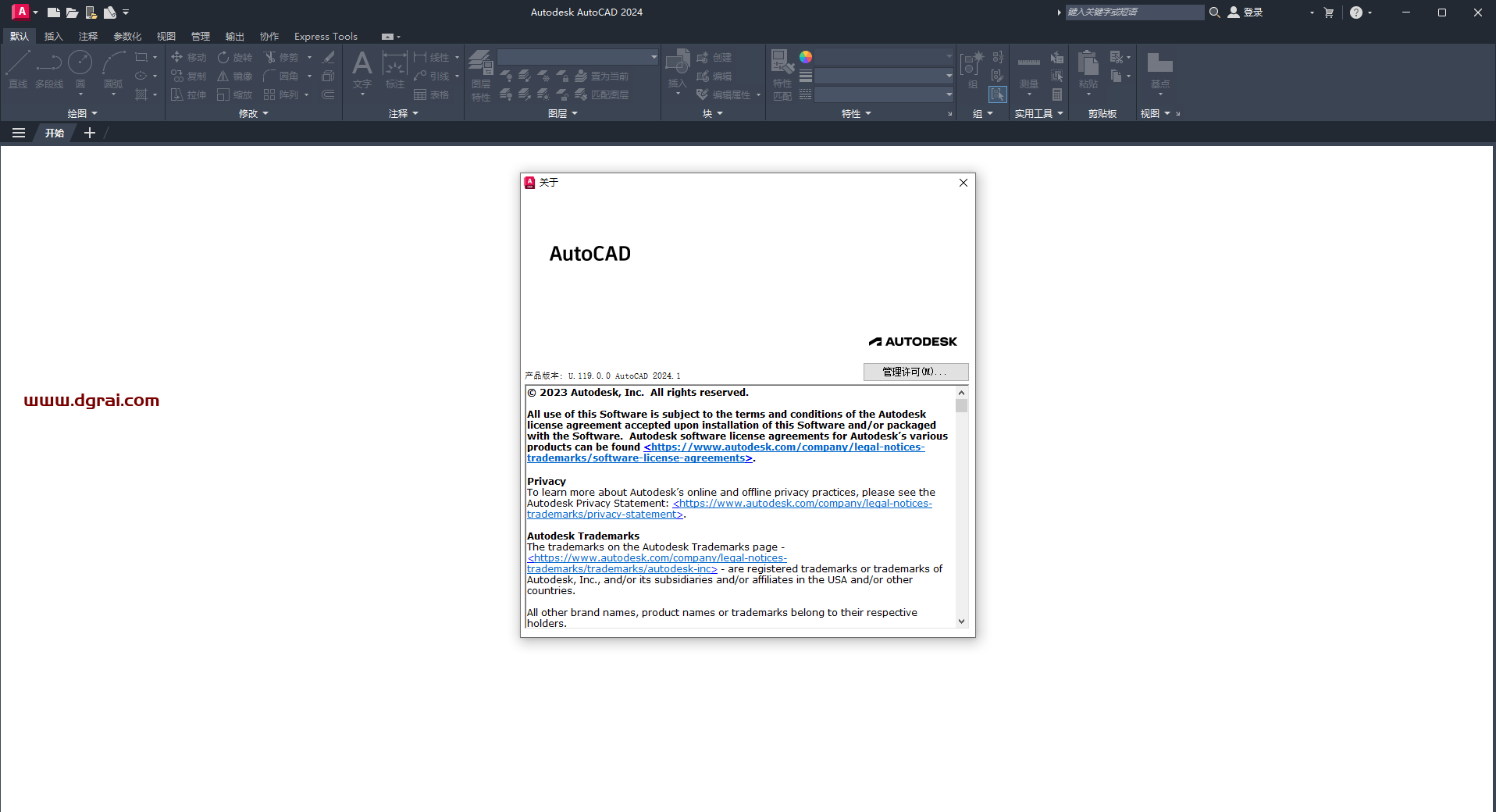This screenshot has width=1496, height=812.
Task: Open the file tab hamburger menu
Action: (x=19, y=133)
